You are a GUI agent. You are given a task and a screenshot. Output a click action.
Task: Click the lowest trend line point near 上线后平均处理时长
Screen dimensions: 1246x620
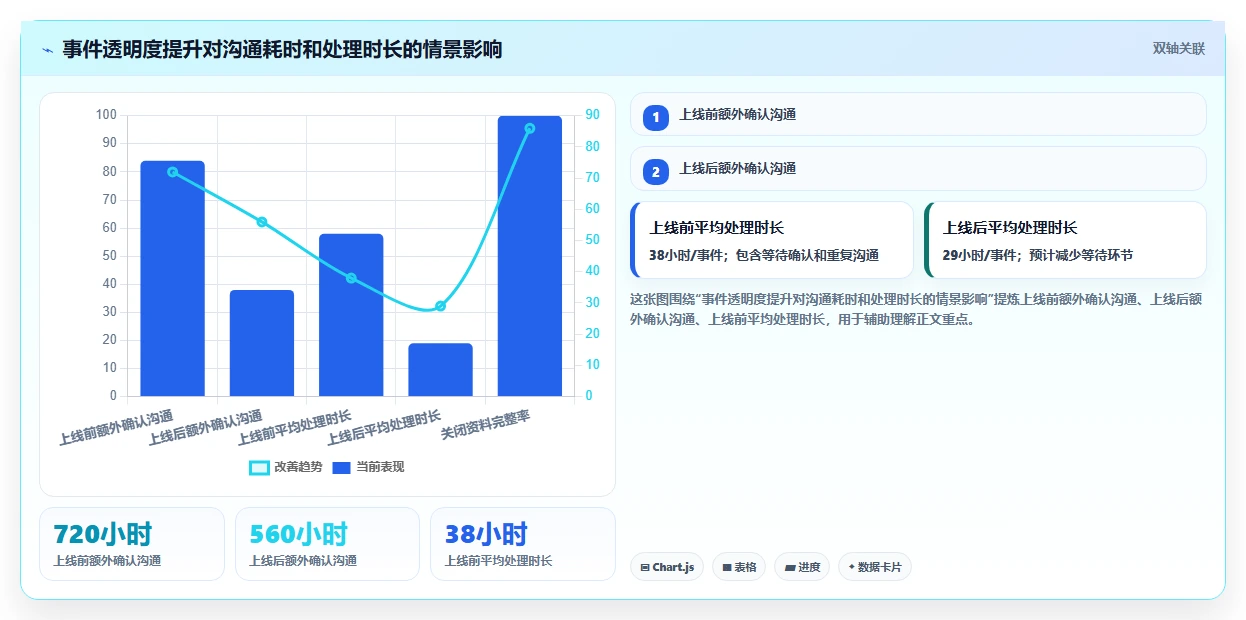pyautogui.click(x=440, y=306)
